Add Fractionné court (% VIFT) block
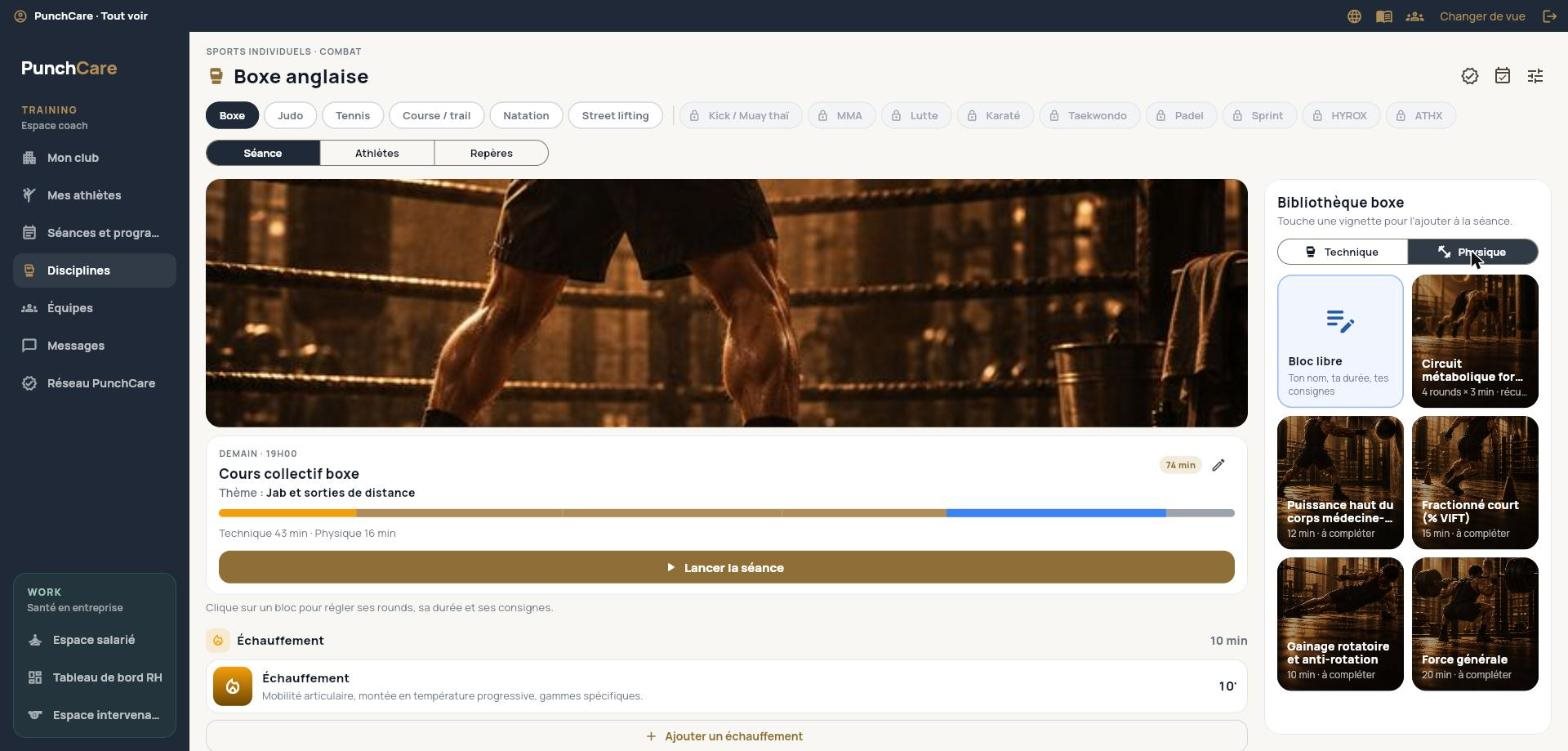Viewport: 1568px width, 751px height. [1475, 483]
